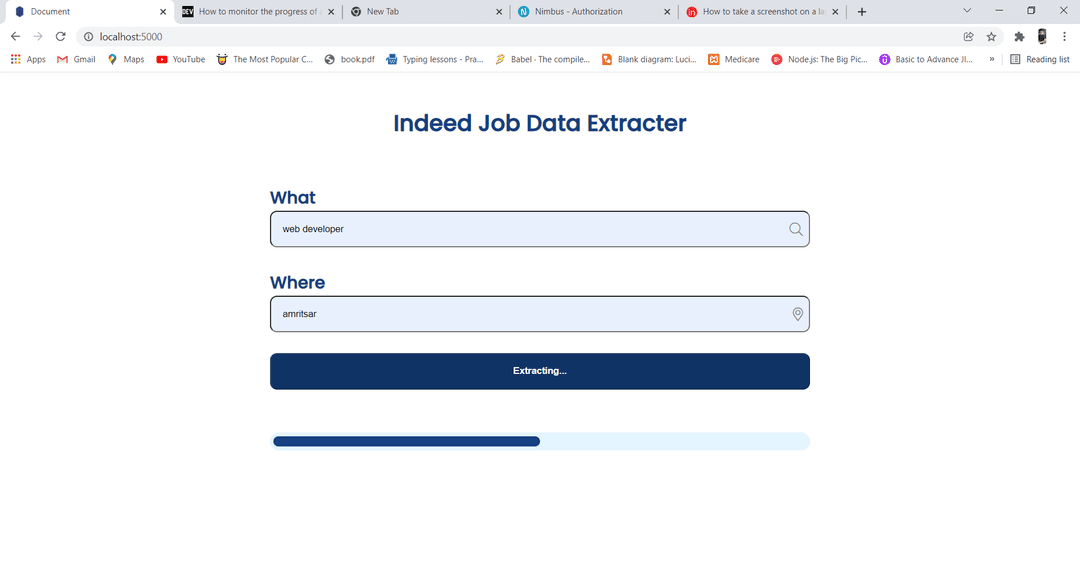Viewport: 1080px width, 579px height.
Task: Click the share icon in the address bar
Action: 967,36
